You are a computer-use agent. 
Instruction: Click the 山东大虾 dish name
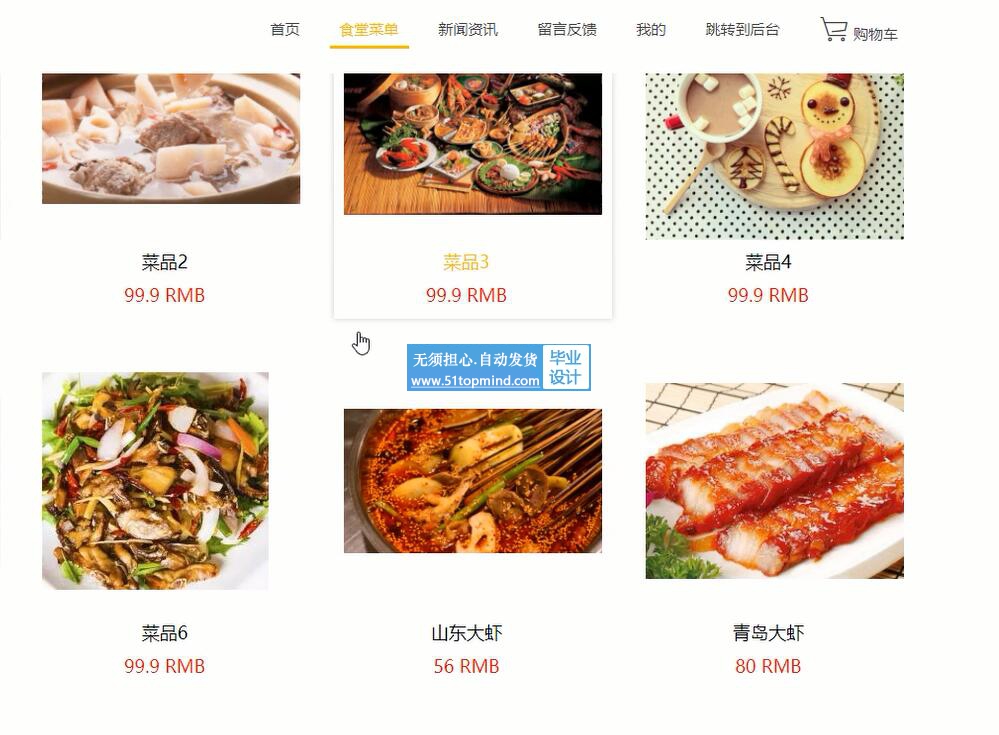[466, 633]
